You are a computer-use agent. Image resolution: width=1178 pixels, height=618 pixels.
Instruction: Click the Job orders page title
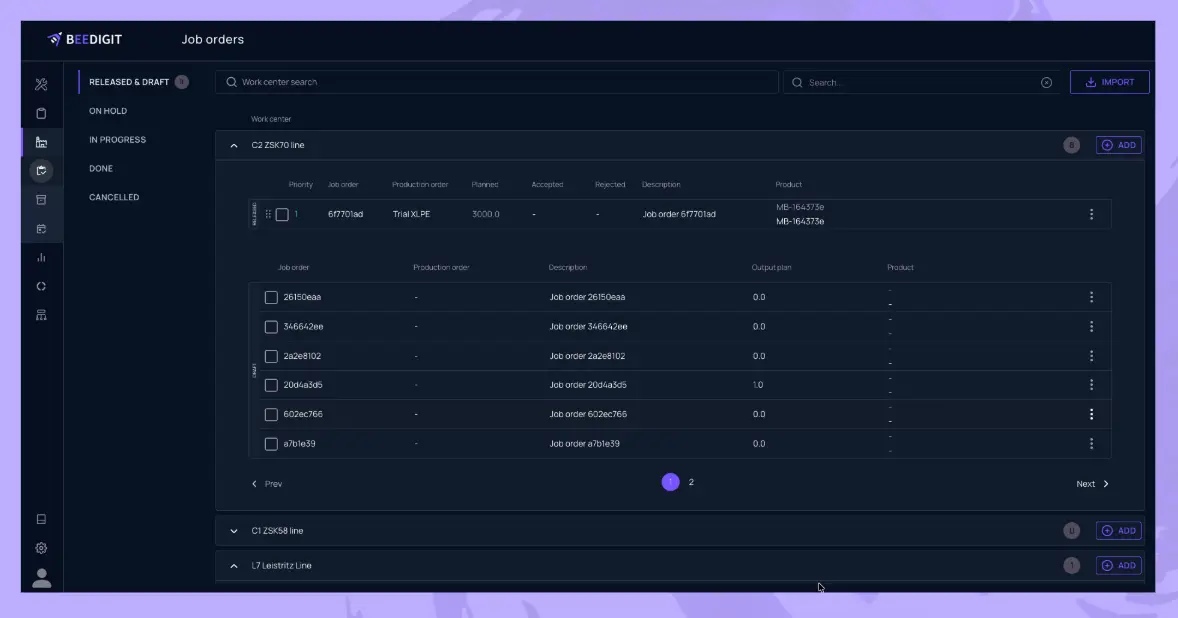(213, 39)
